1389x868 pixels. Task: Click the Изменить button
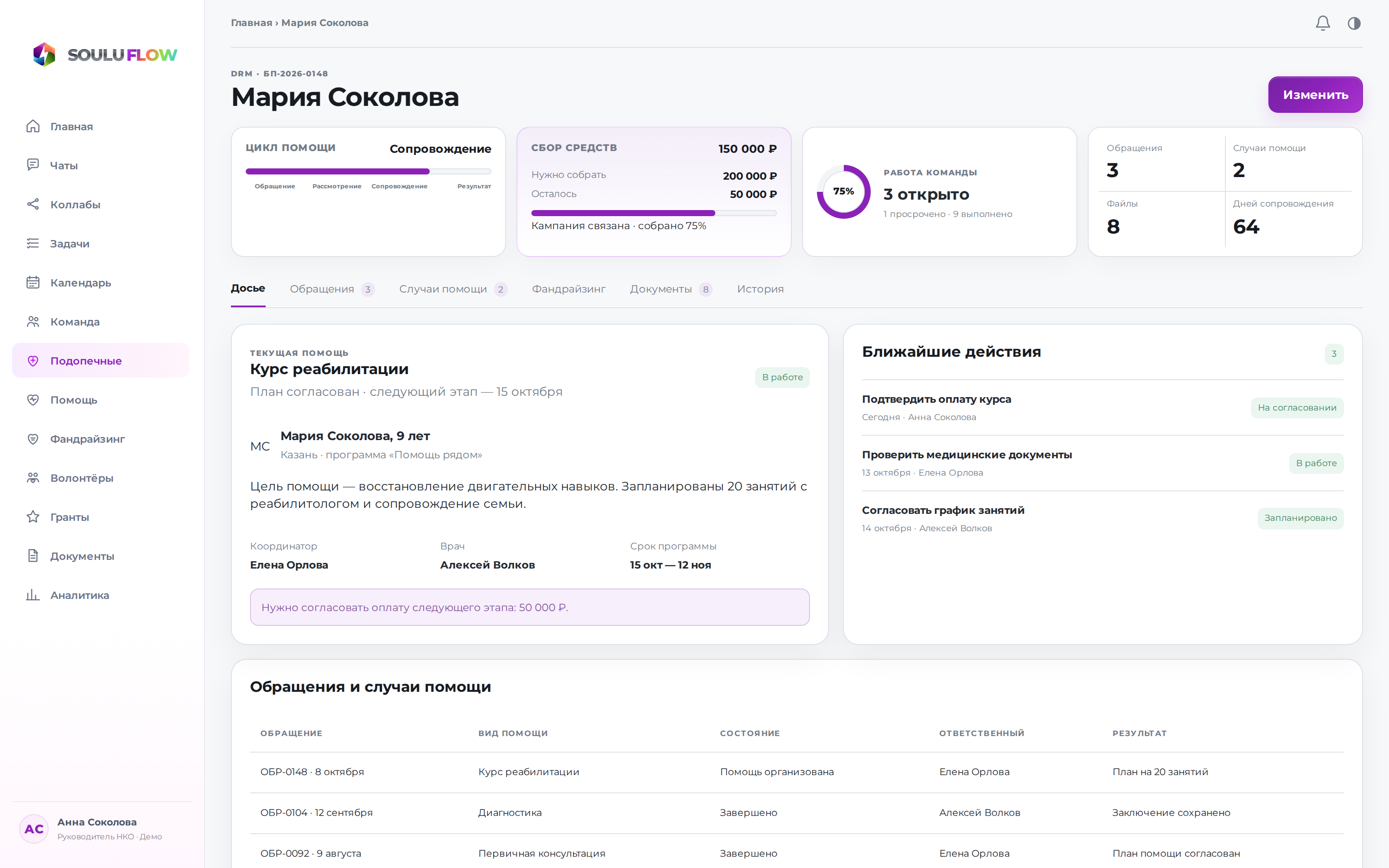point(1315,95)
